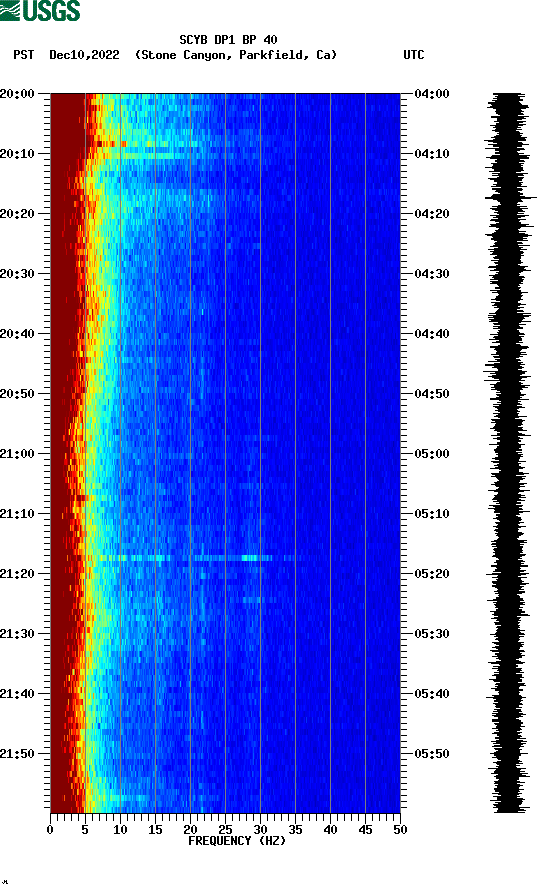
Task: Click the '20:20' PST time label
Action: [x=17, y=214]
